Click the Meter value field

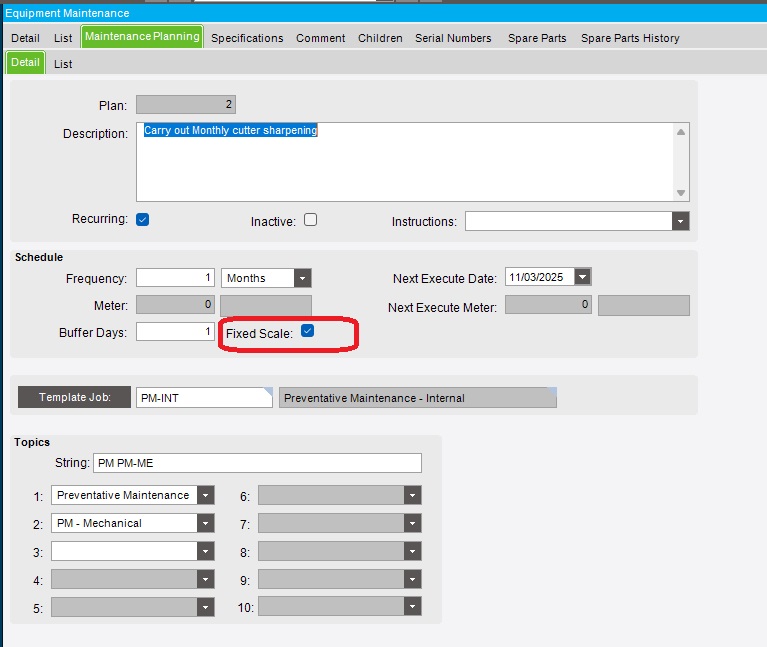[175, 305]
